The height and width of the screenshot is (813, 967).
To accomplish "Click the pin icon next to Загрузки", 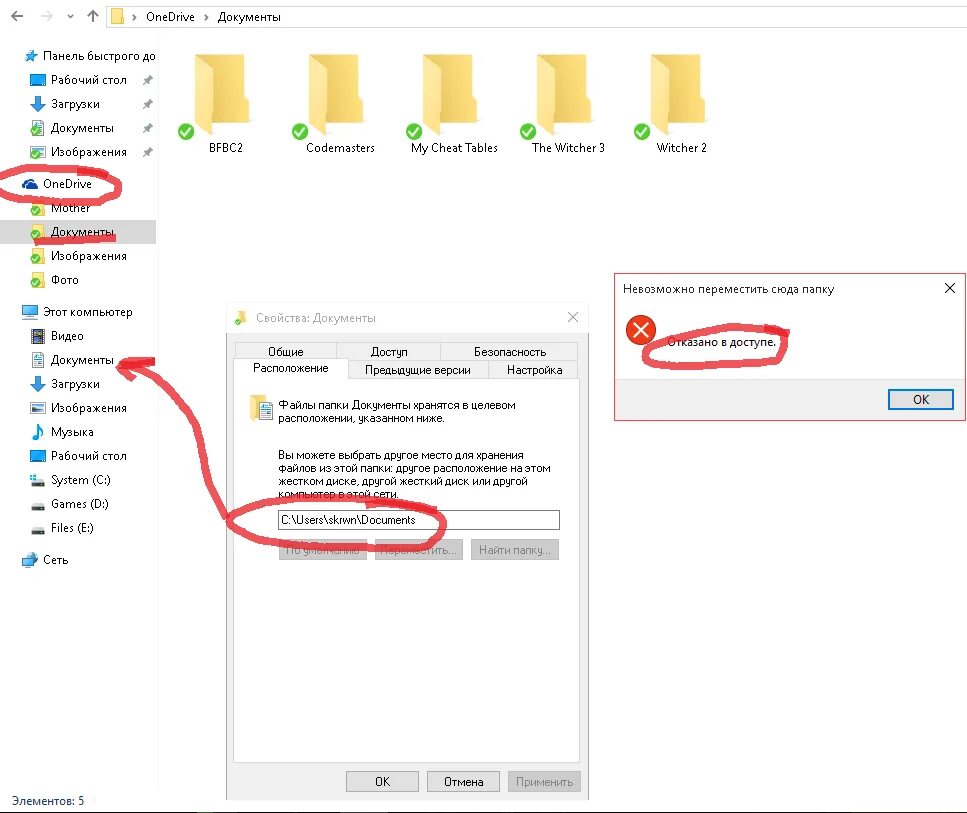I will pyautogui.click(x=147, y=104).
